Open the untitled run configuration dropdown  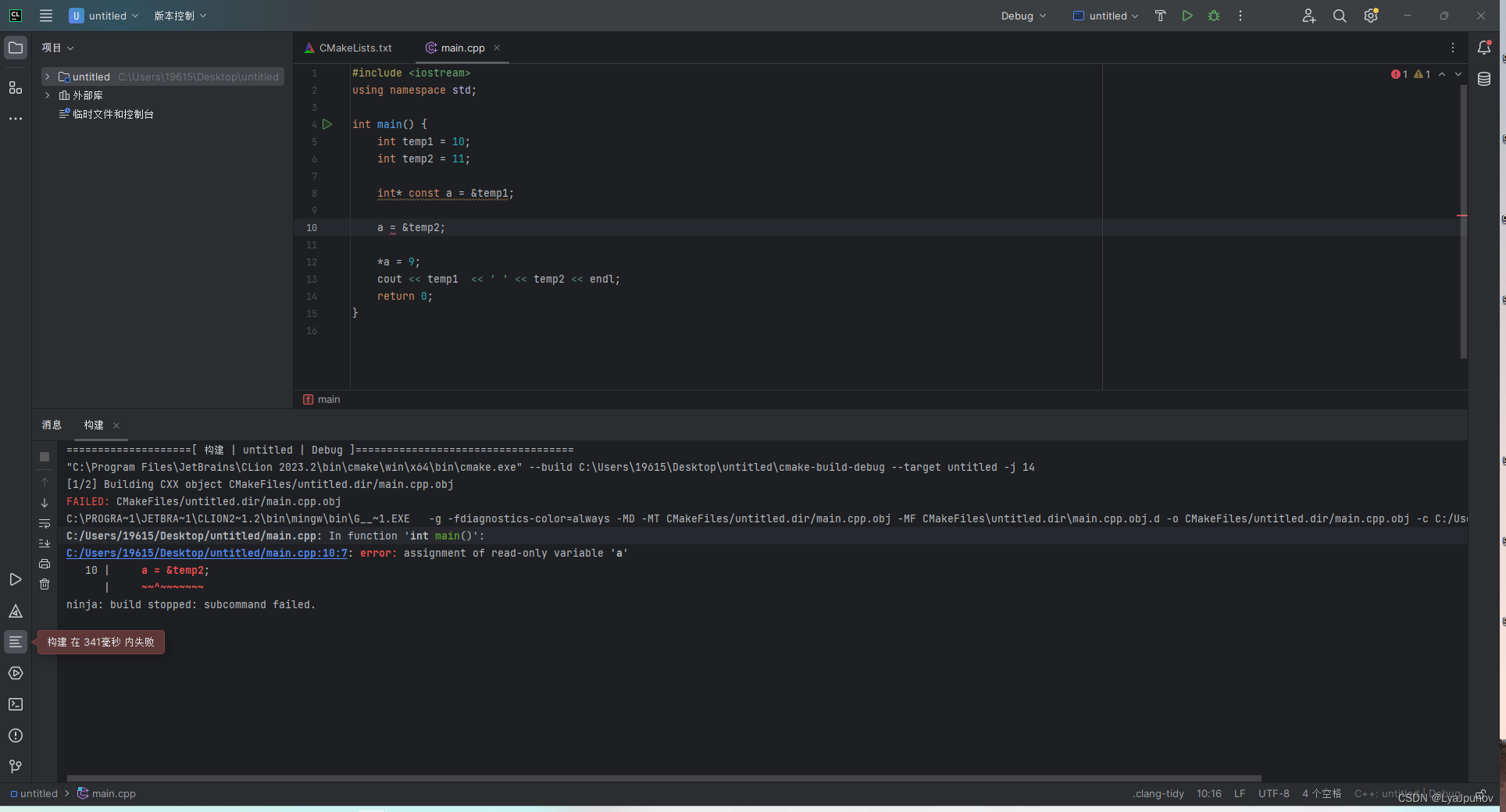pos(1105,16)
